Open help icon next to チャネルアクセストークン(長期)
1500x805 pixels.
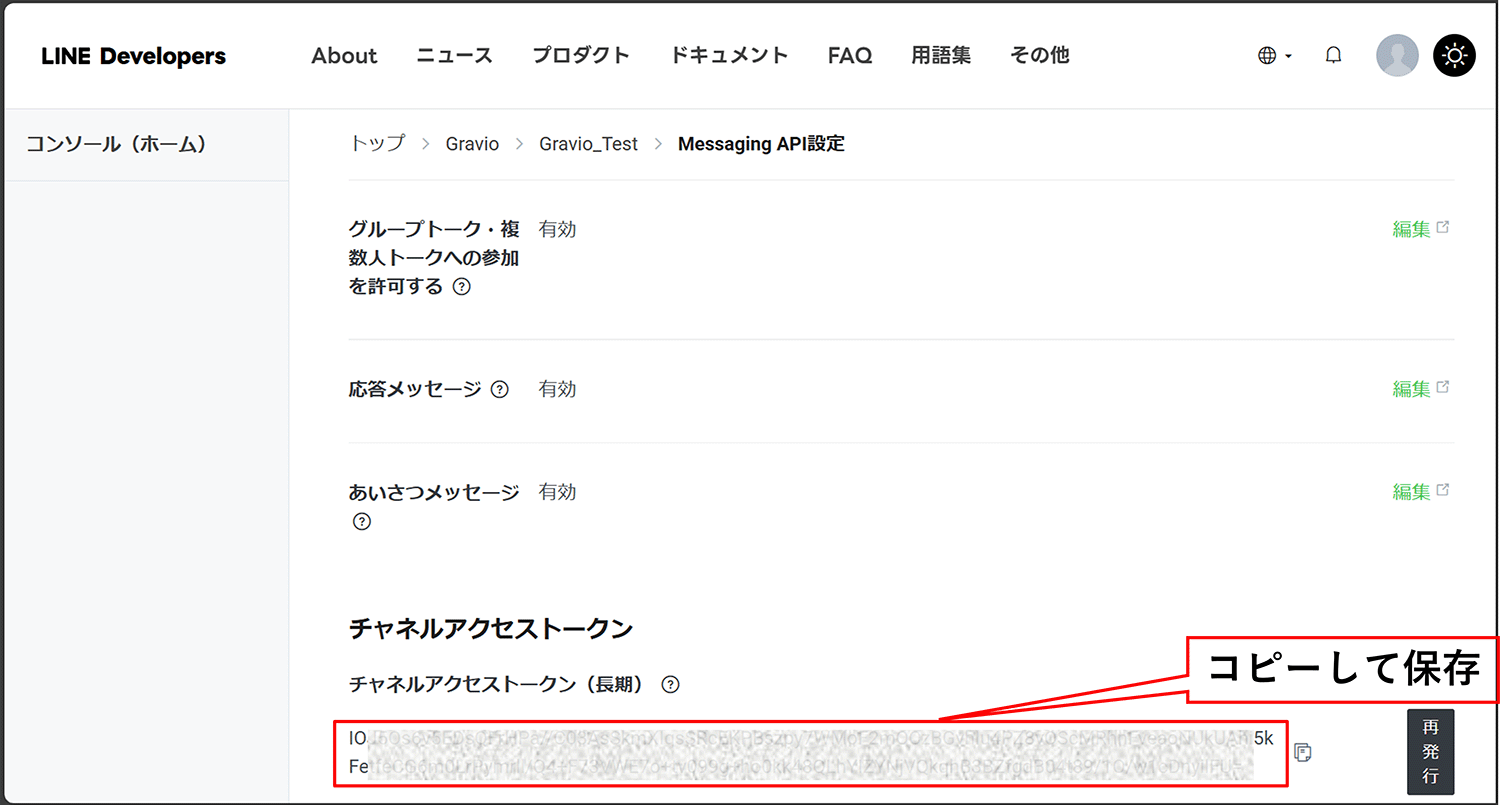(670, 685)
